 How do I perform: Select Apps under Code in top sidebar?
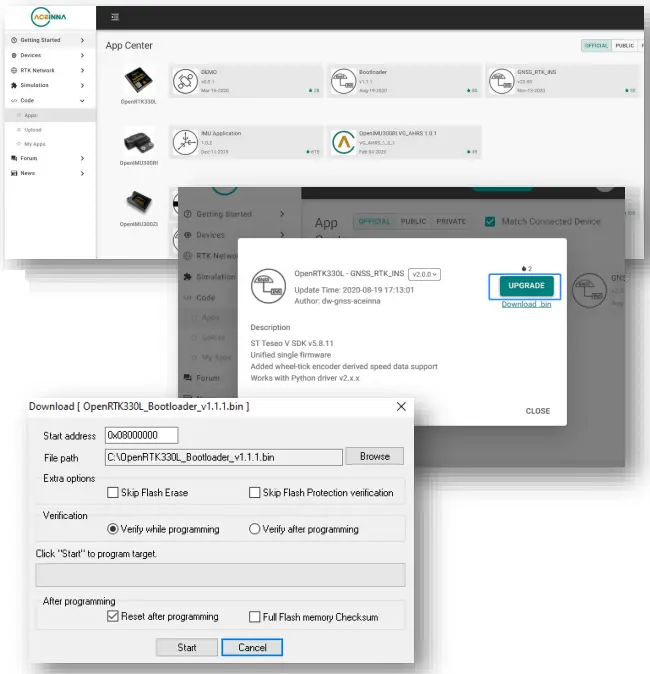point(31,115)
